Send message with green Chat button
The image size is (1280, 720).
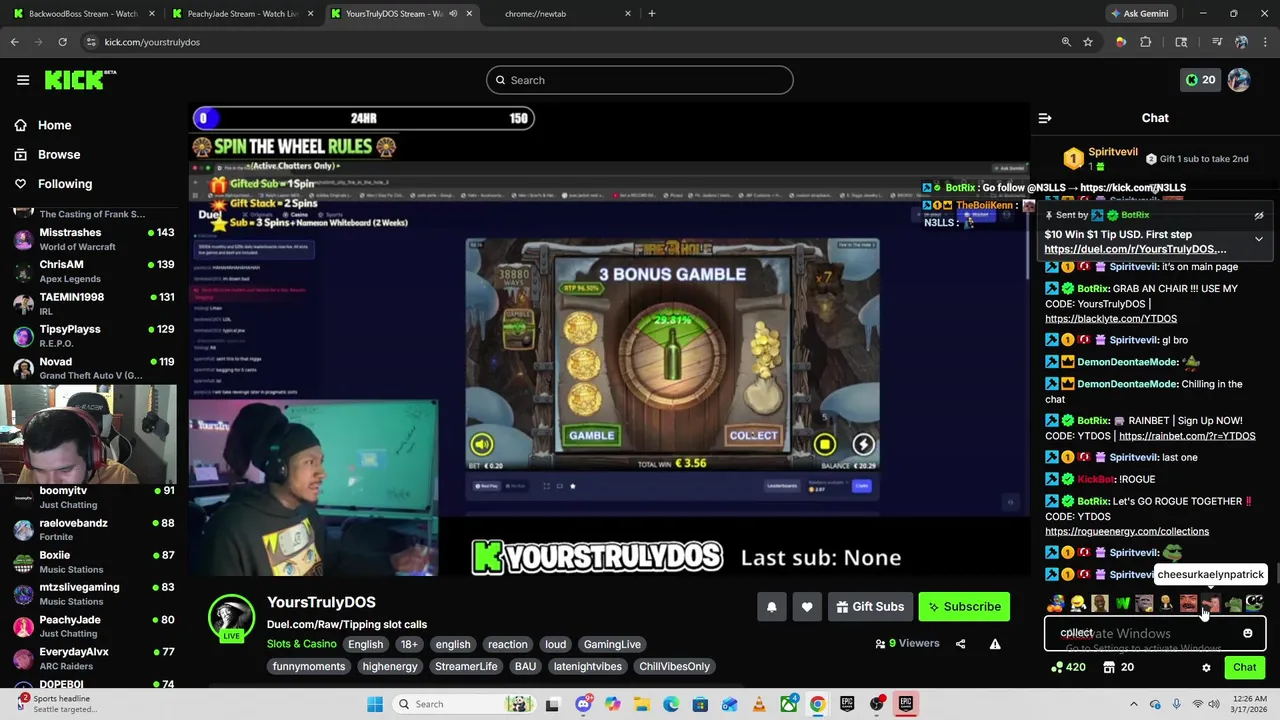(x=1244, y=667)
